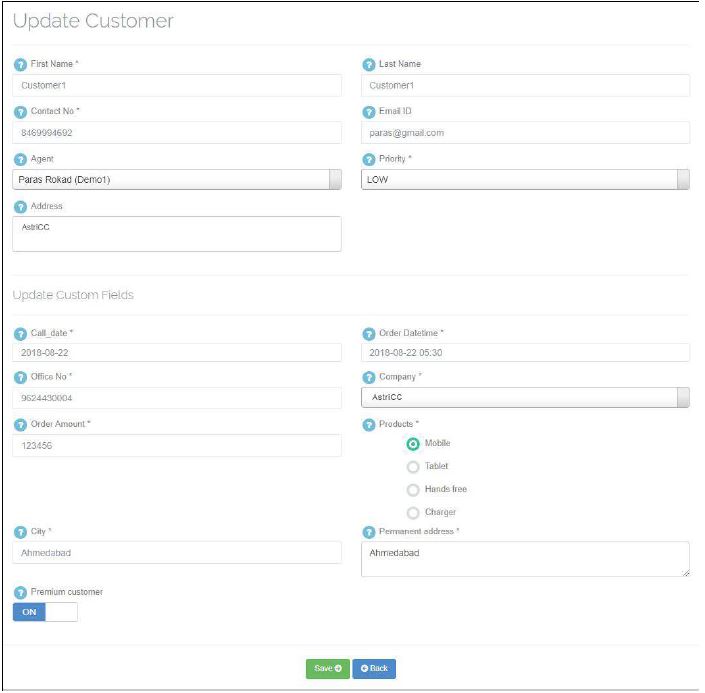Click the help icon beside First Name
Viewport: 705px width, 693px height.
click(x=20, y=64)
